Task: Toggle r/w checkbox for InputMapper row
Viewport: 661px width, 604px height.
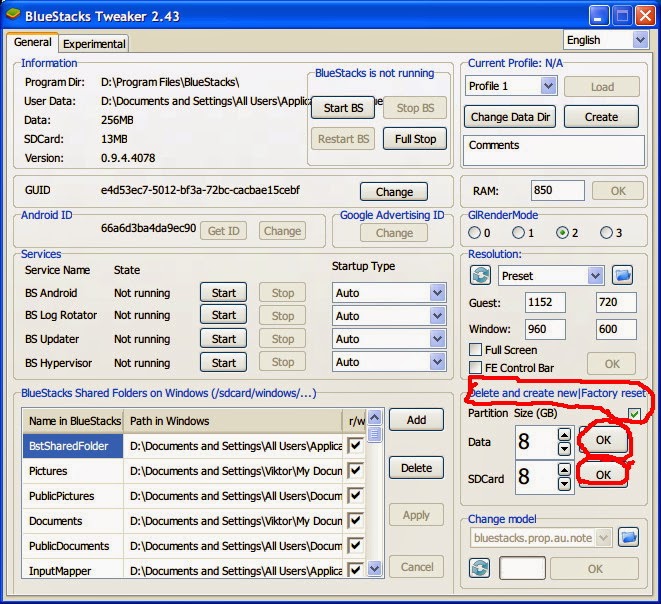Action: [355, 570]
